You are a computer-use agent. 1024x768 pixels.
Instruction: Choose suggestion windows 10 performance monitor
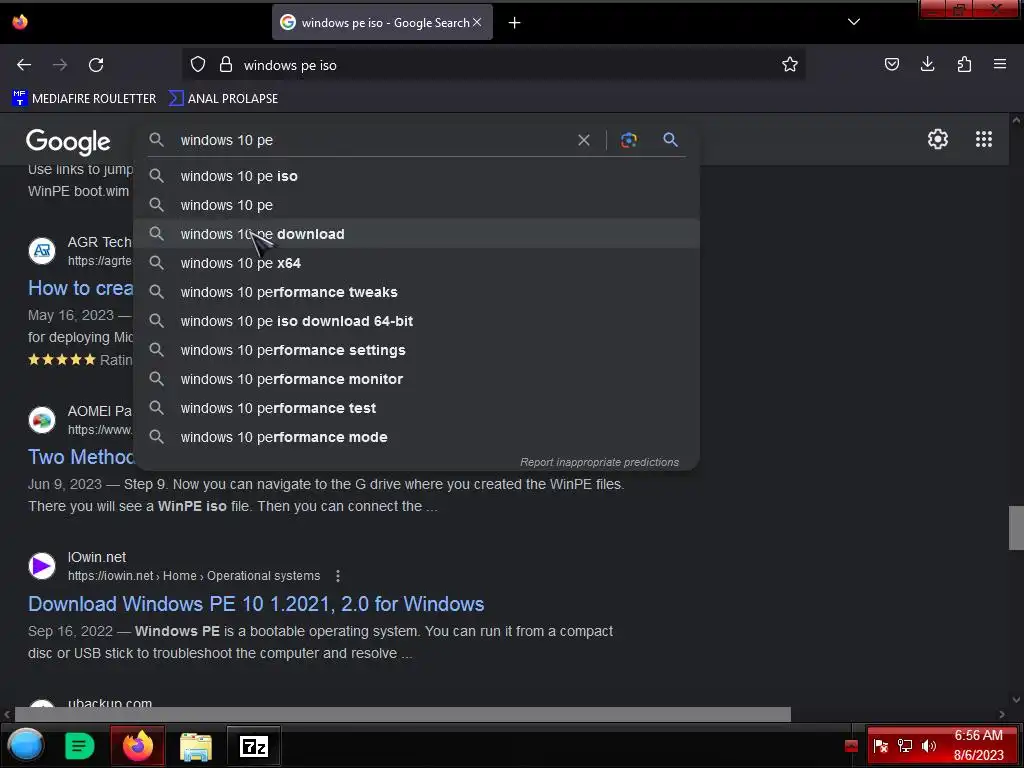[417, 379]
